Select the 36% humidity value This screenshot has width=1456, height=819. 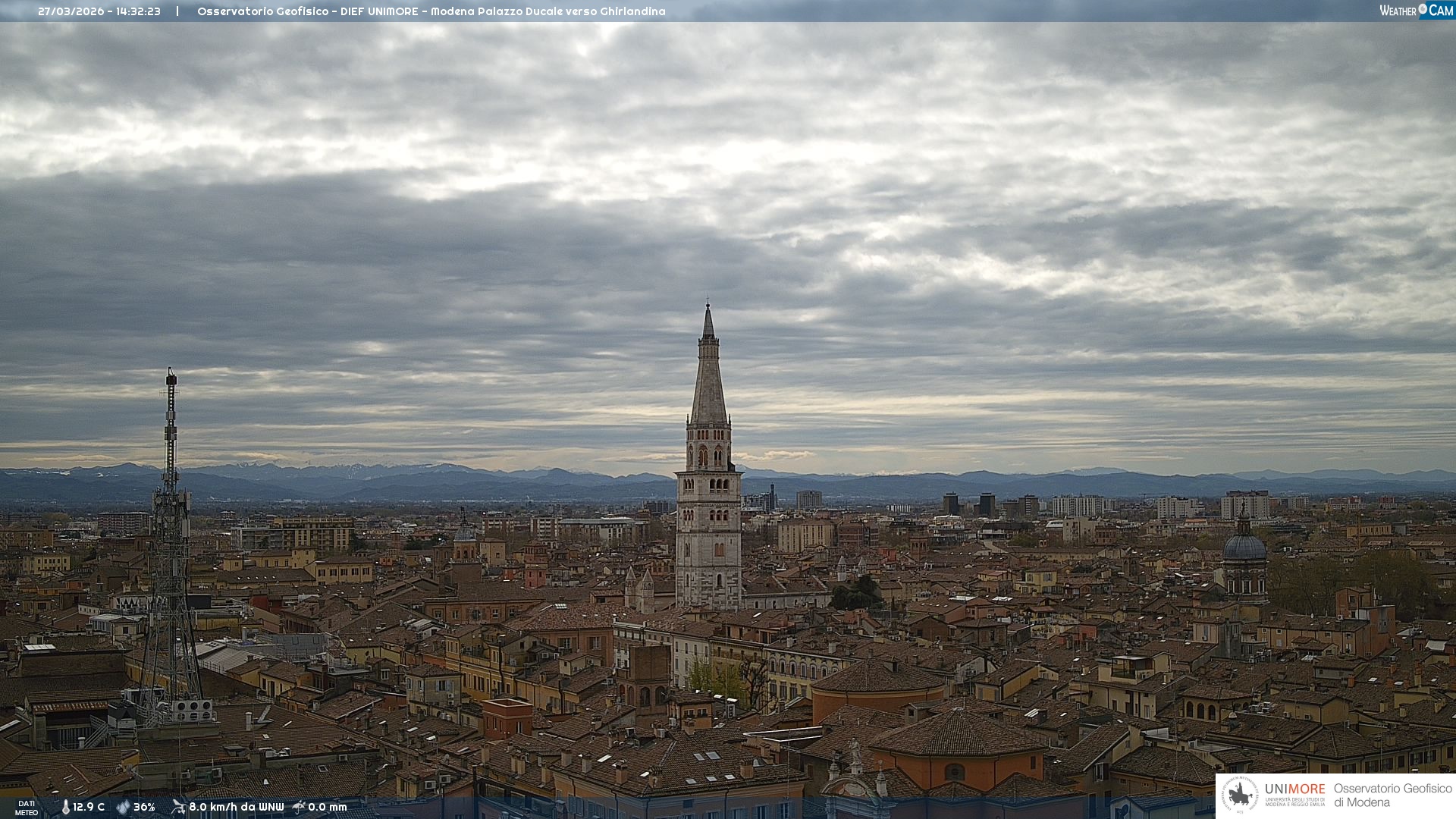pos(144,807)
